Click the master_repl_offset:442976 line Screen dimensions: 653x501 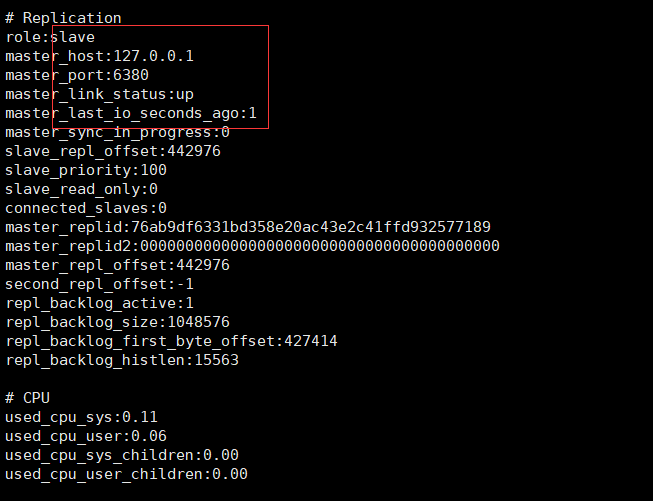[x=117, y=265]
